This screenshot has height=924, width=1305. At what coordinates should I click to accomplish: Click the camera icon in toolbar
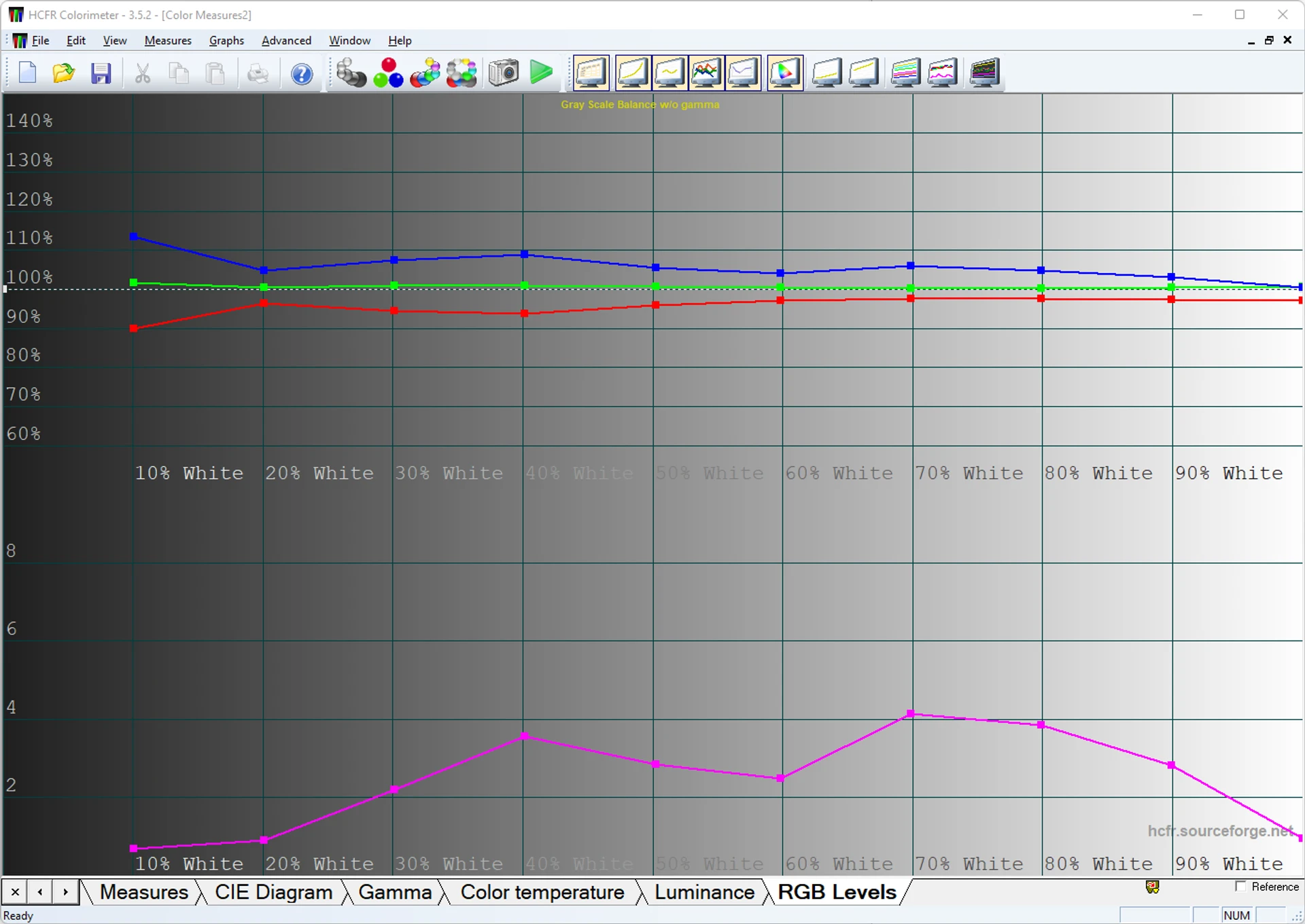pos(503,73)
